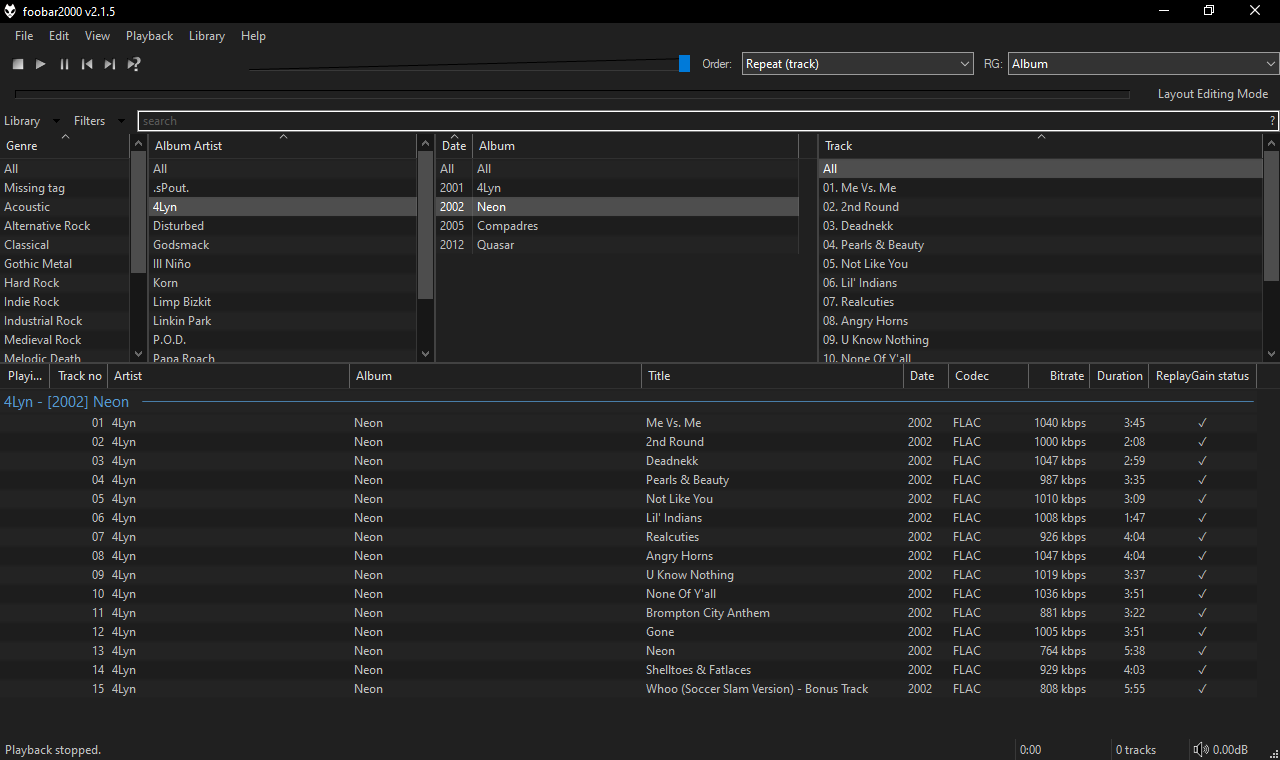Click the Title column header in playlist

coord(773,376)
